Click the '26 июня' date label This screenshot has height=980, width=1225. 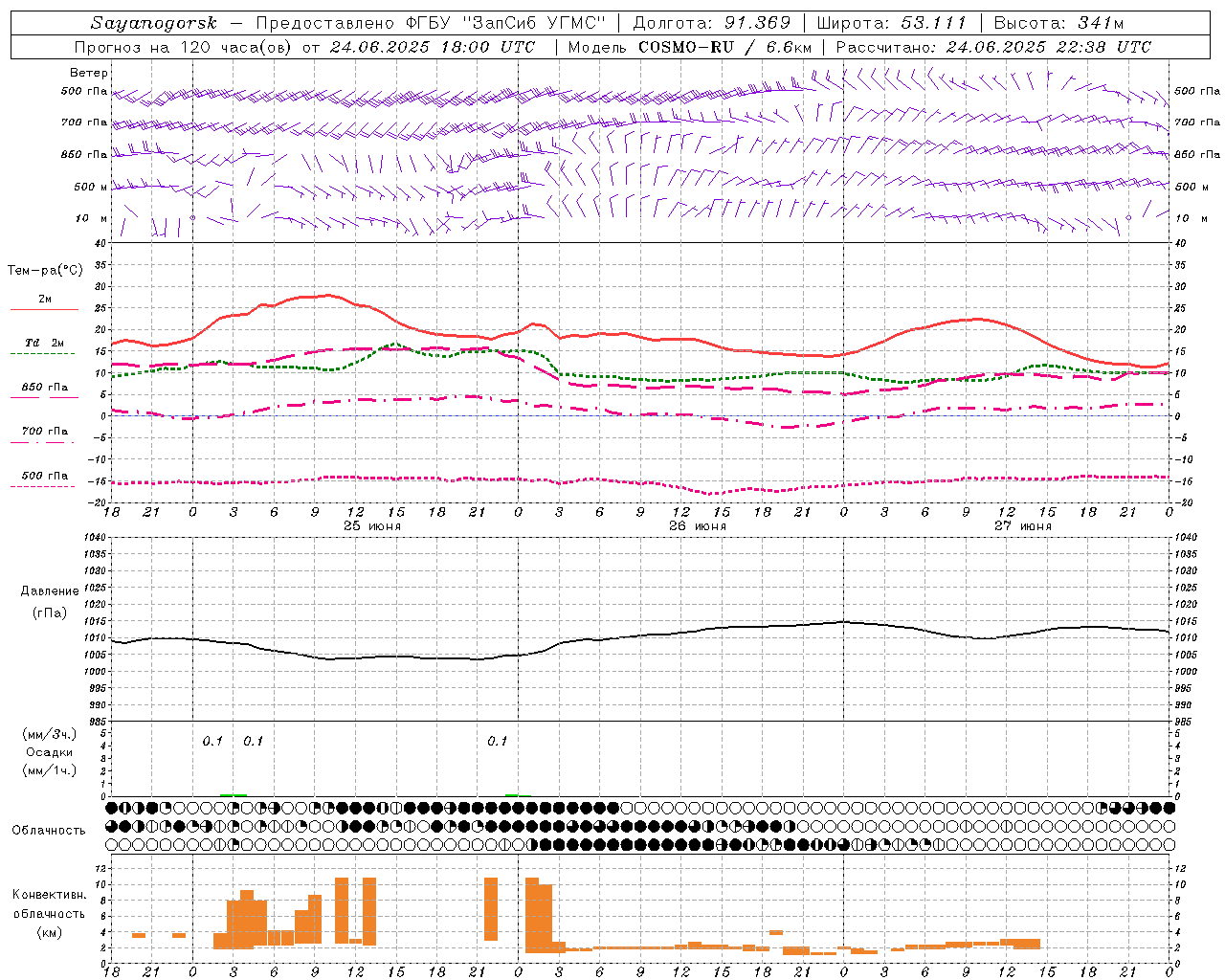coord(698,526)
